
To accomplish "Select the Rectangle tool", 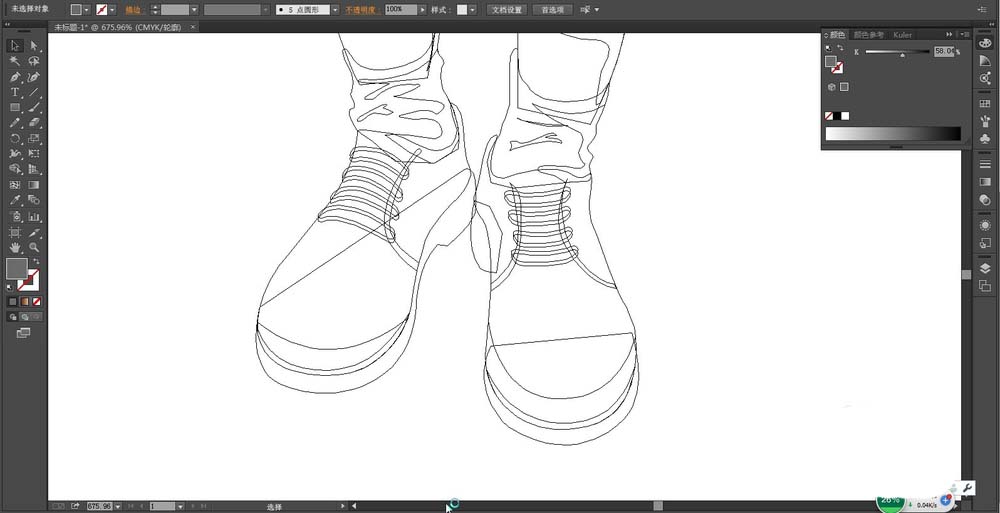I will (x=15, y=108).
